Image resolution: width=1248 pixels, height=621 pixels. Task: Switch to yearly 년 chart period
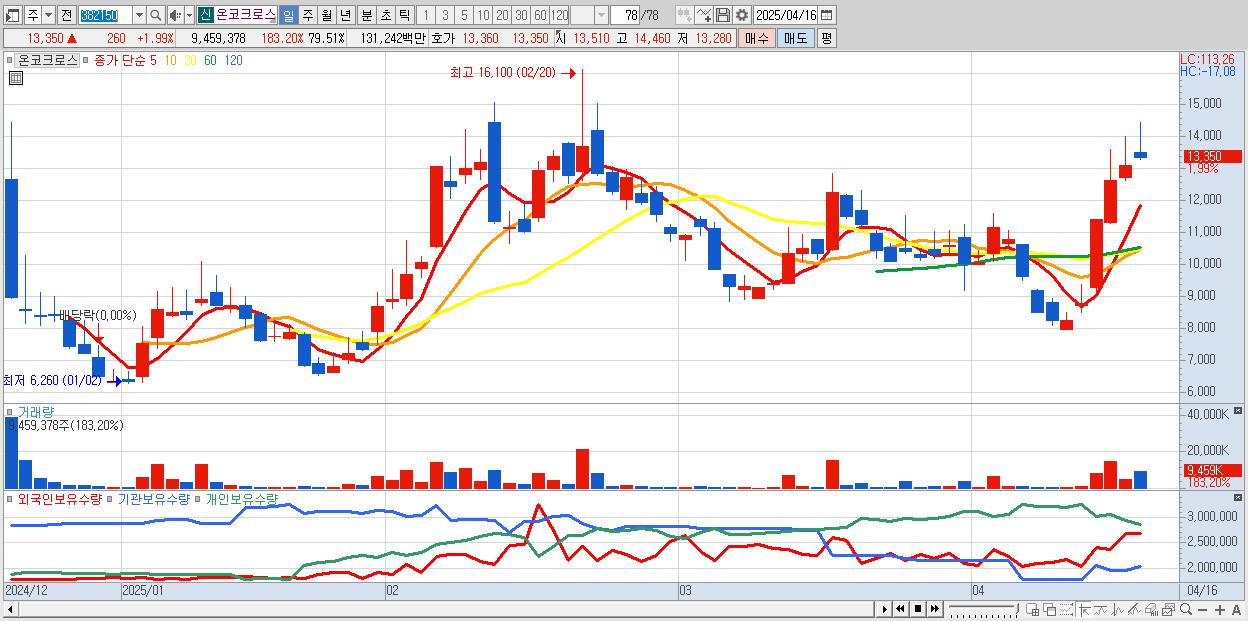pos(345,15)
